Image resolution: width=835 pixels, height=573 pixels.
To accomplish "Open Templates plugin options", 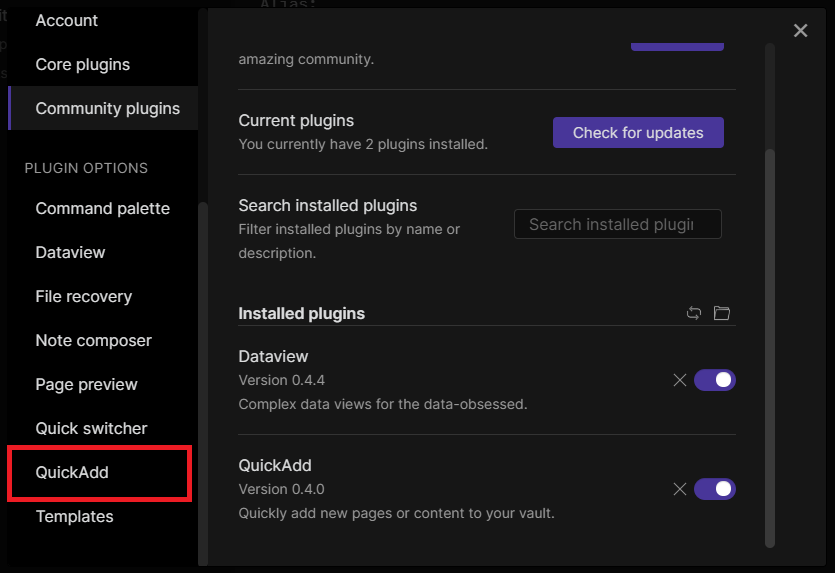I will click(x=103, y=517).
